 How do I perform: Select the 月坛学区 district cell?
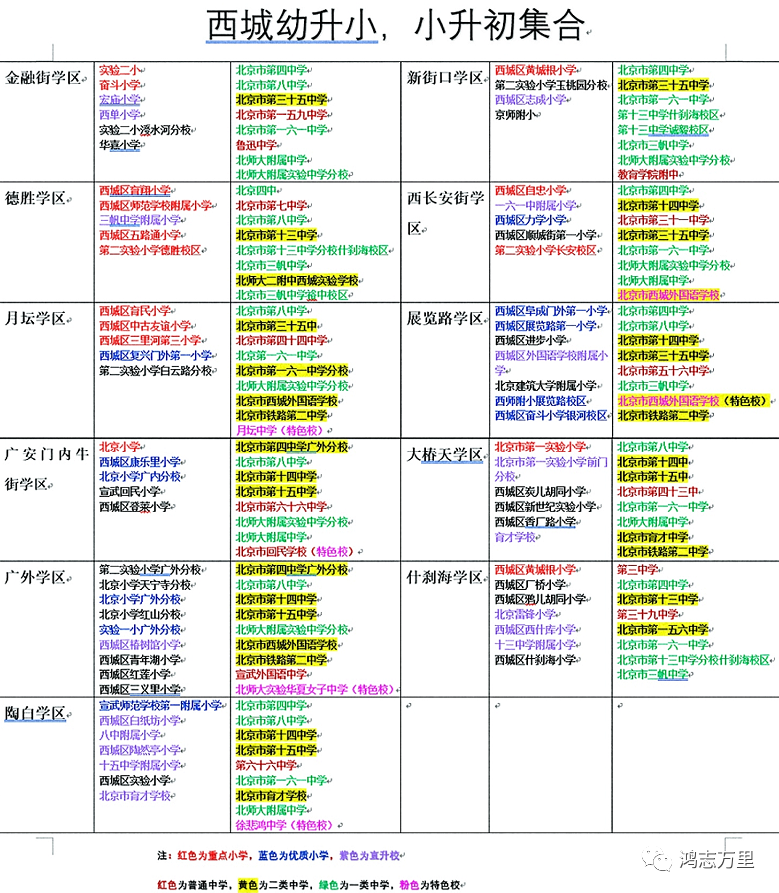coord(47,370)
